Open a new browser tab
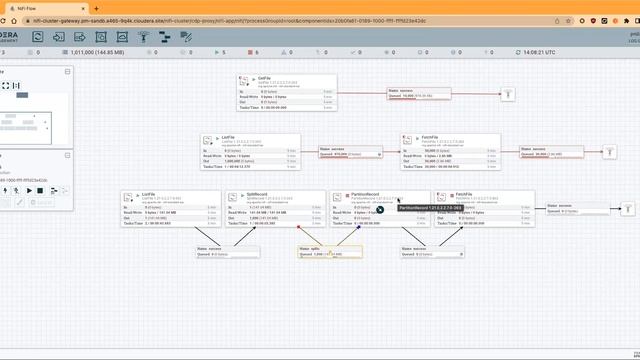 coord(96,9)
